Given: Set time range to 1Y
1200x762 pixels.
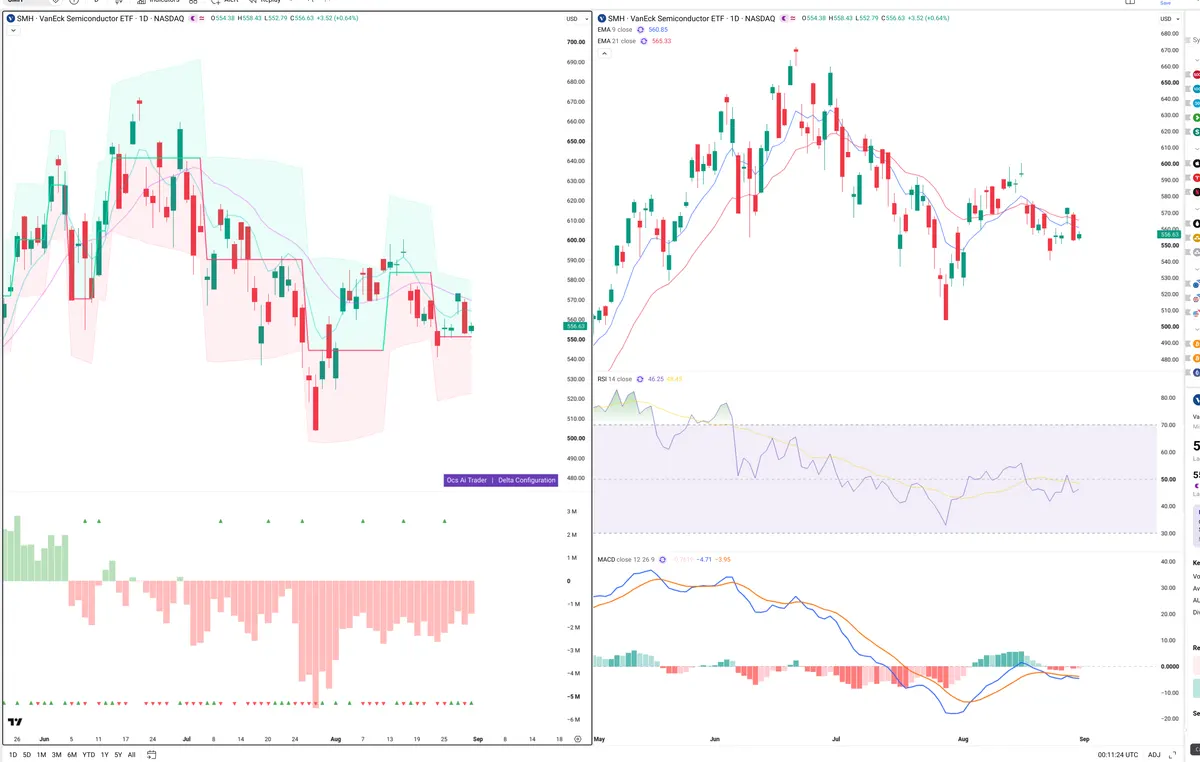Looking at the screenshot, I should pos(105,755).
